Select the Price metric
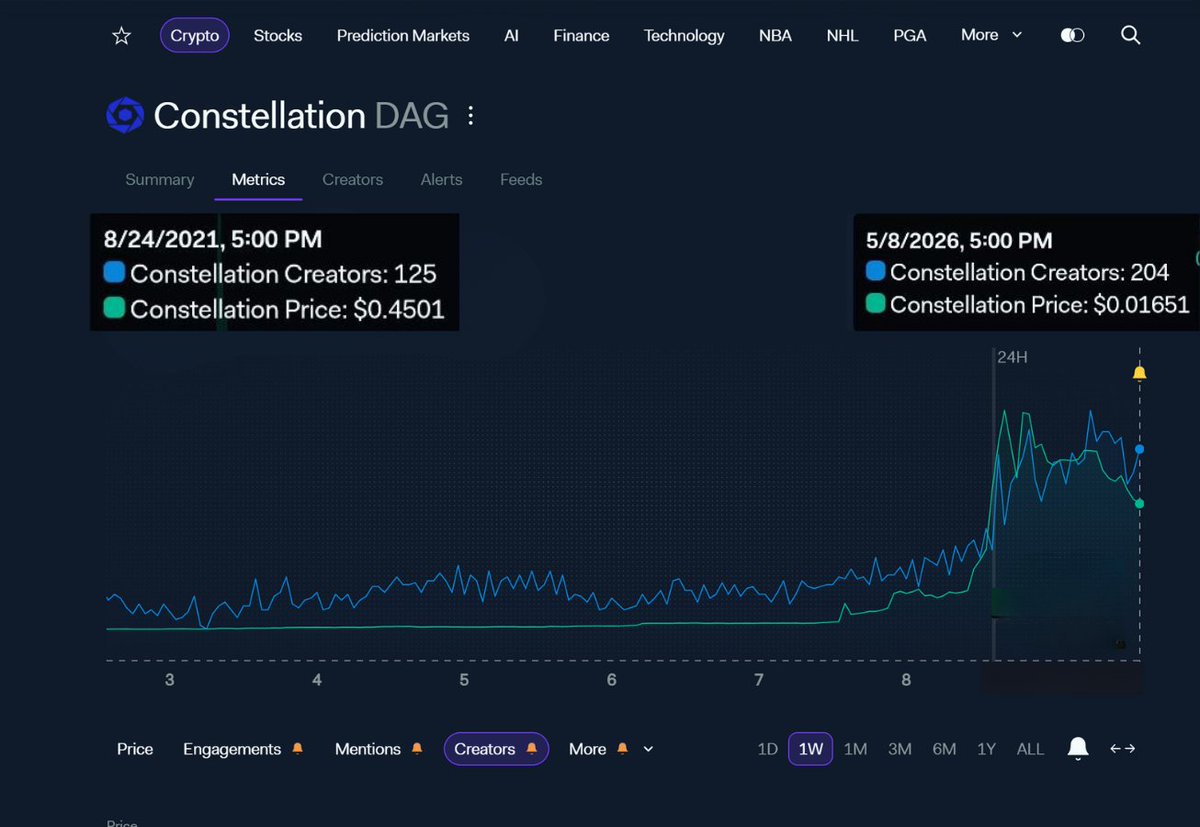The image size is (1200, 827). (135, 749)
